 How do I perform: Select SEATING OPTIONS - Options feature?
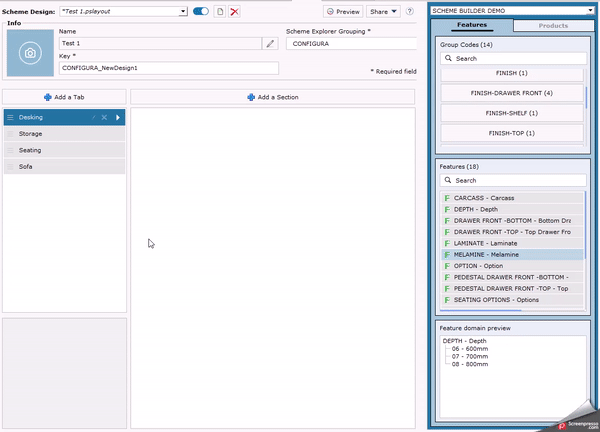pyautogui.click(x=512, y=300)
